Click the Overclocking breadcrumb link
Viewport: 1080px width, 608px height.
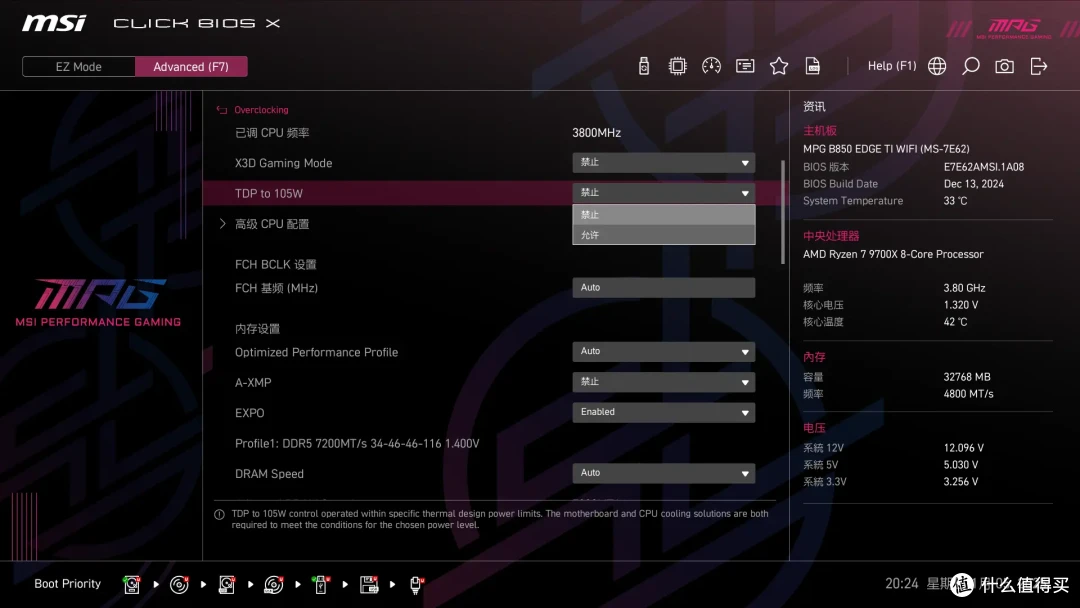point(261,109)
